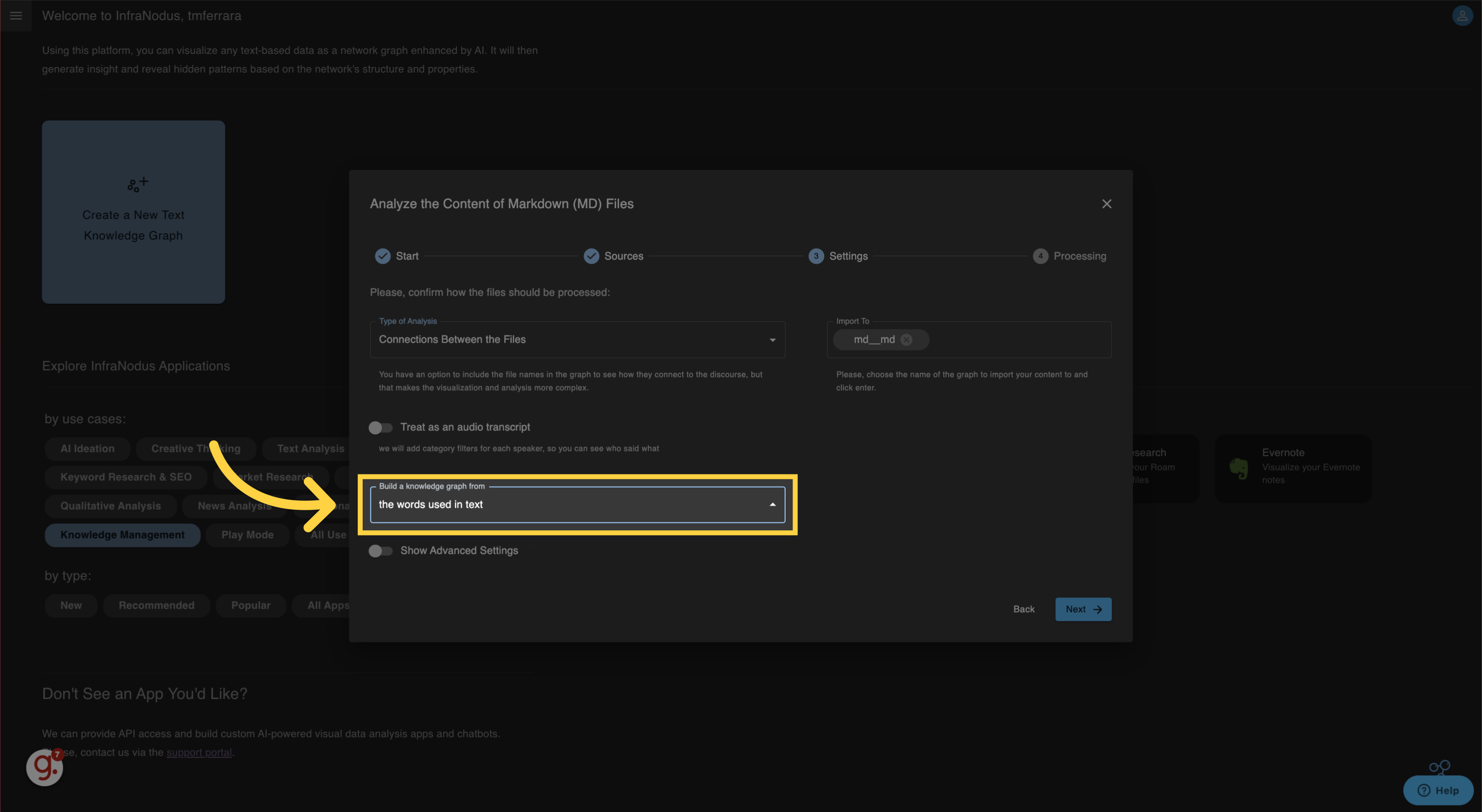Image resolution: width=1482 pixels, height=812 pixels.
Task: Select the Play Mode chip
Action: click(x=247, y=535)
